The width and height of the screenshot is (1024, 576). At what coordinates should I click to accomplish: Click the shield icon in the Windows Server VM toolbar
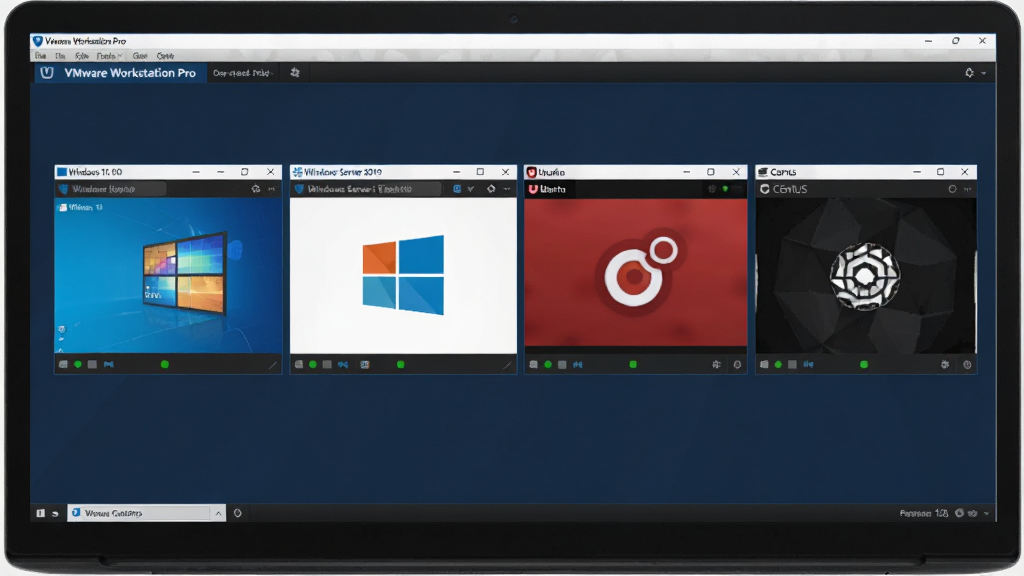click(x=299, y=189)
